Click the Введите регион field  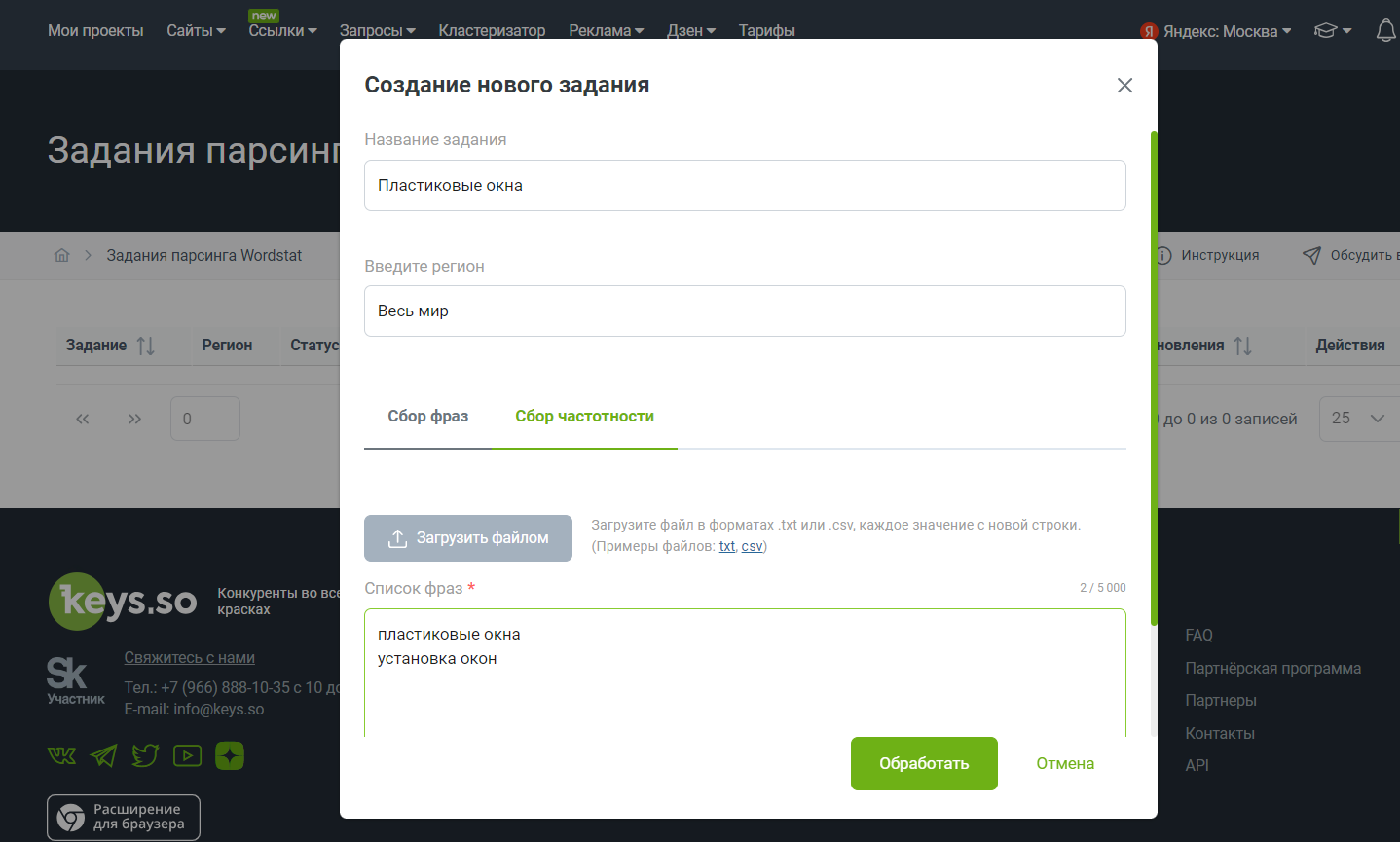click(x=745, y=311)
